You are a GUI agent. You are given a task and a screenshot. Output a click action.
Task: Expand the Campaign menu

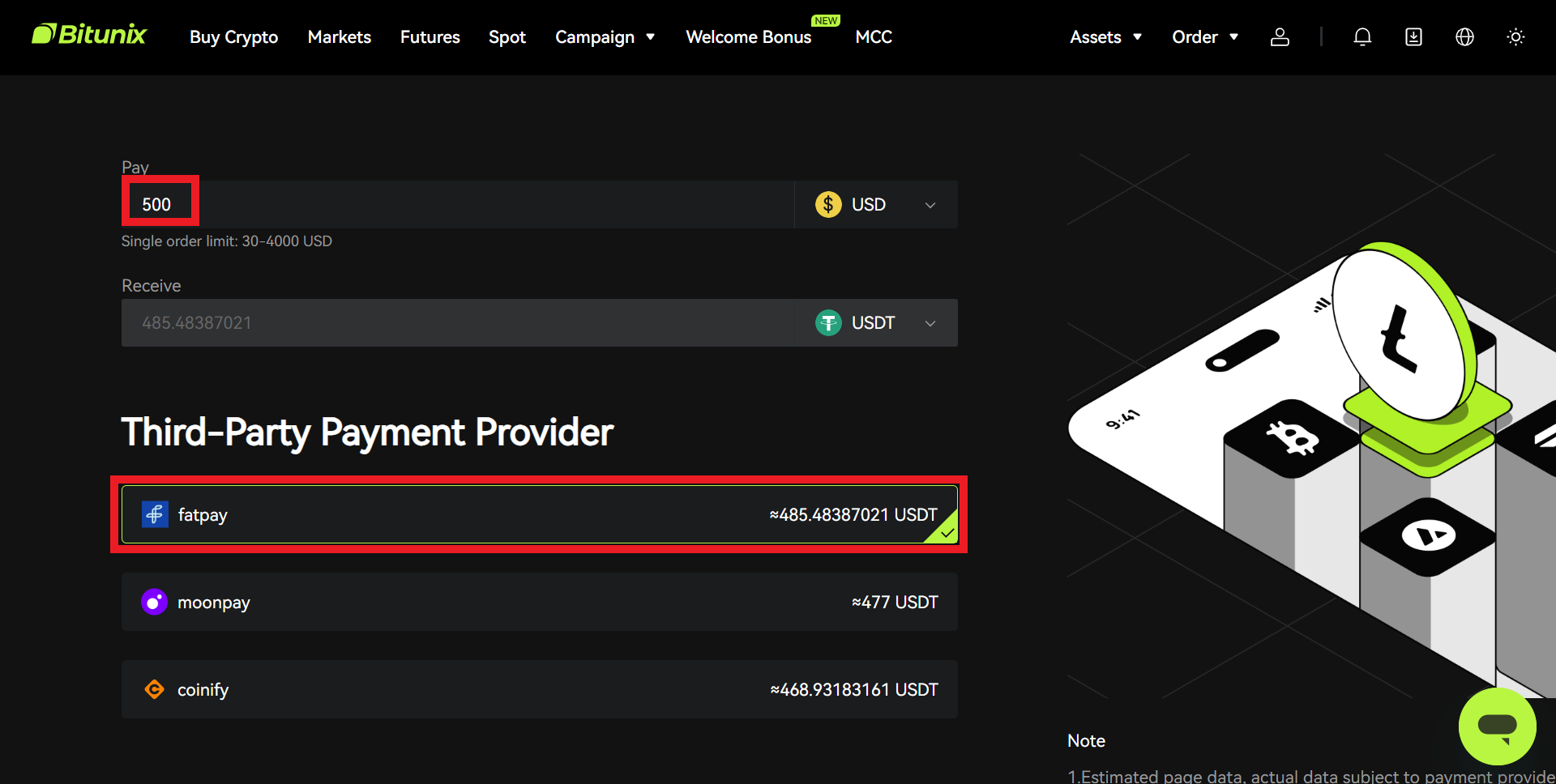point(605,37)
